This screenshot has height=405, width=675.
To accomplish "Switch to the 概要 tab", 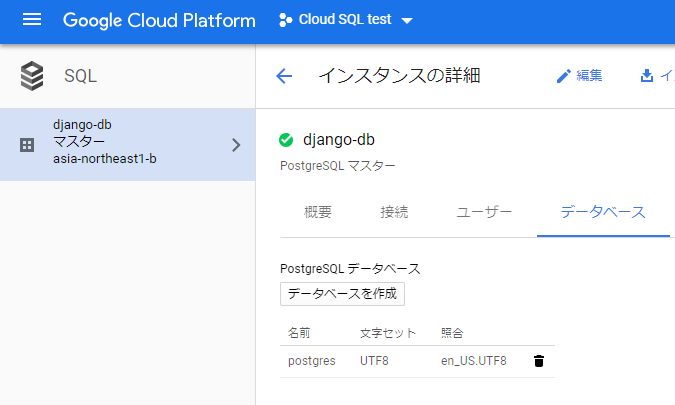I will coord(318,212).
